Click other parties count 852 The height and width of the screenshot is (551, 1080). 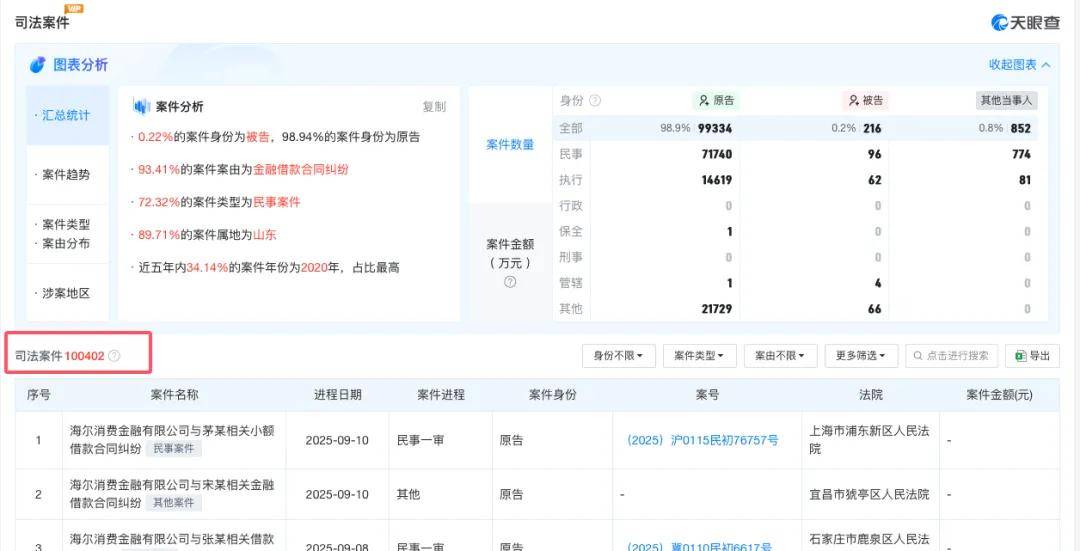[1021, 128]
